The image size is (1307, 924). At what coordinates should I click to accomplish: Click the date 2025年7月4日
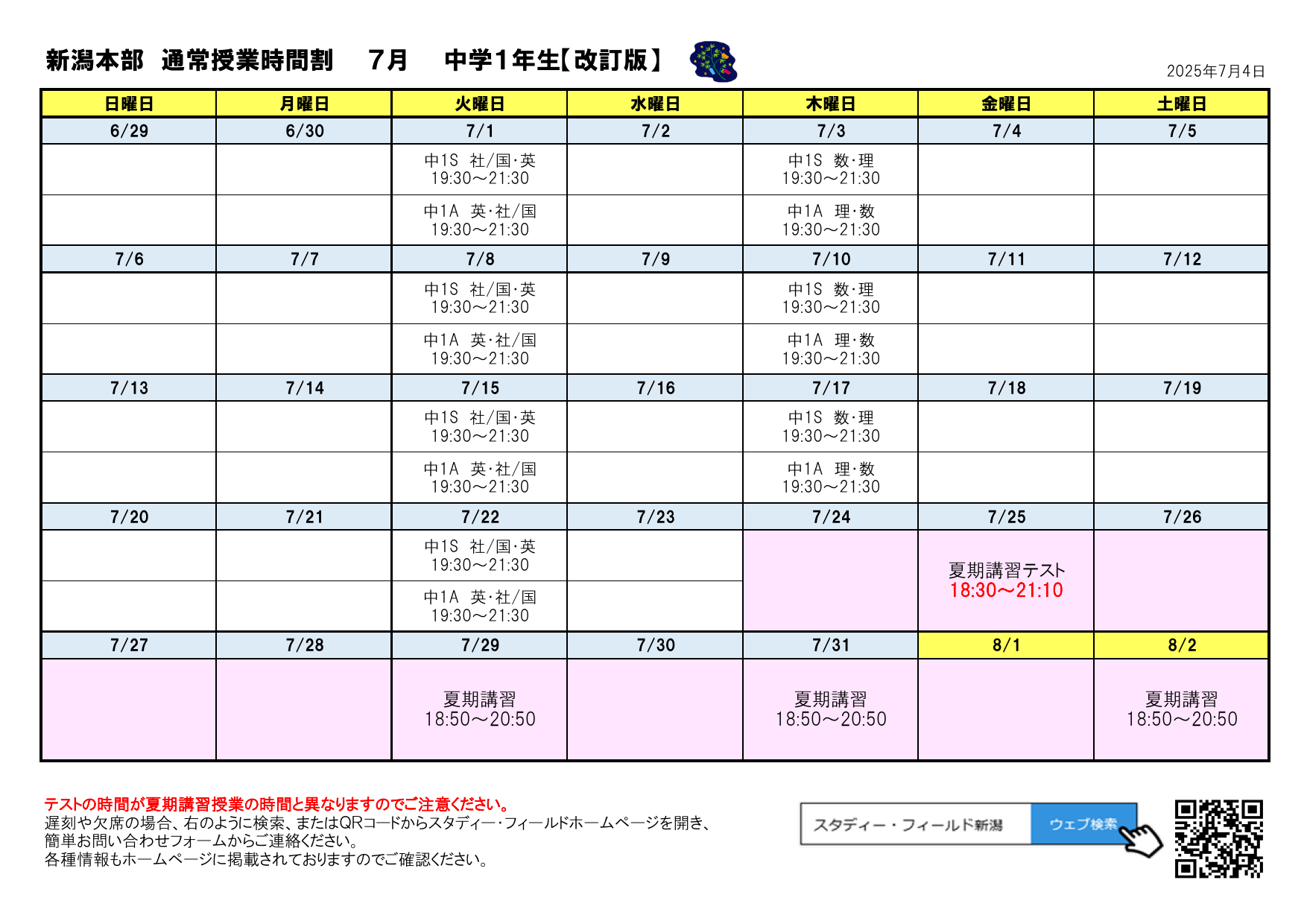(1215, 71)
